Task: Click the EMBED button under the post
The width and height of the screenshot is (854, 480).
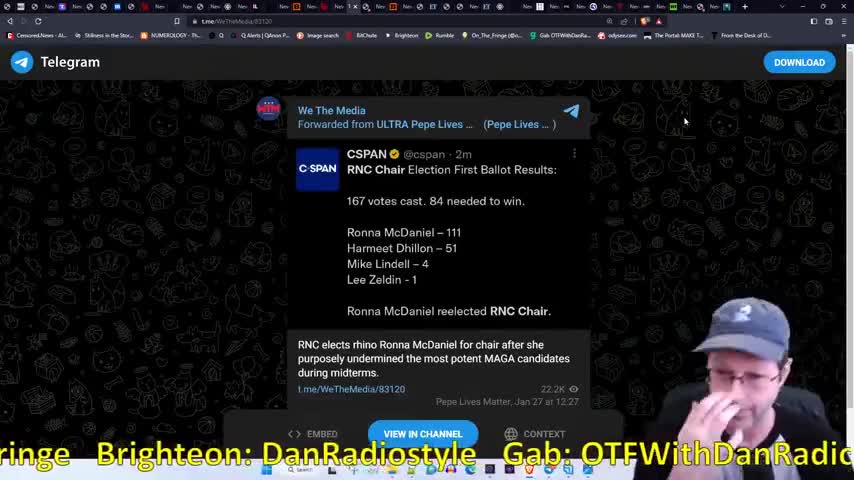Action: (x=313, y=434)
